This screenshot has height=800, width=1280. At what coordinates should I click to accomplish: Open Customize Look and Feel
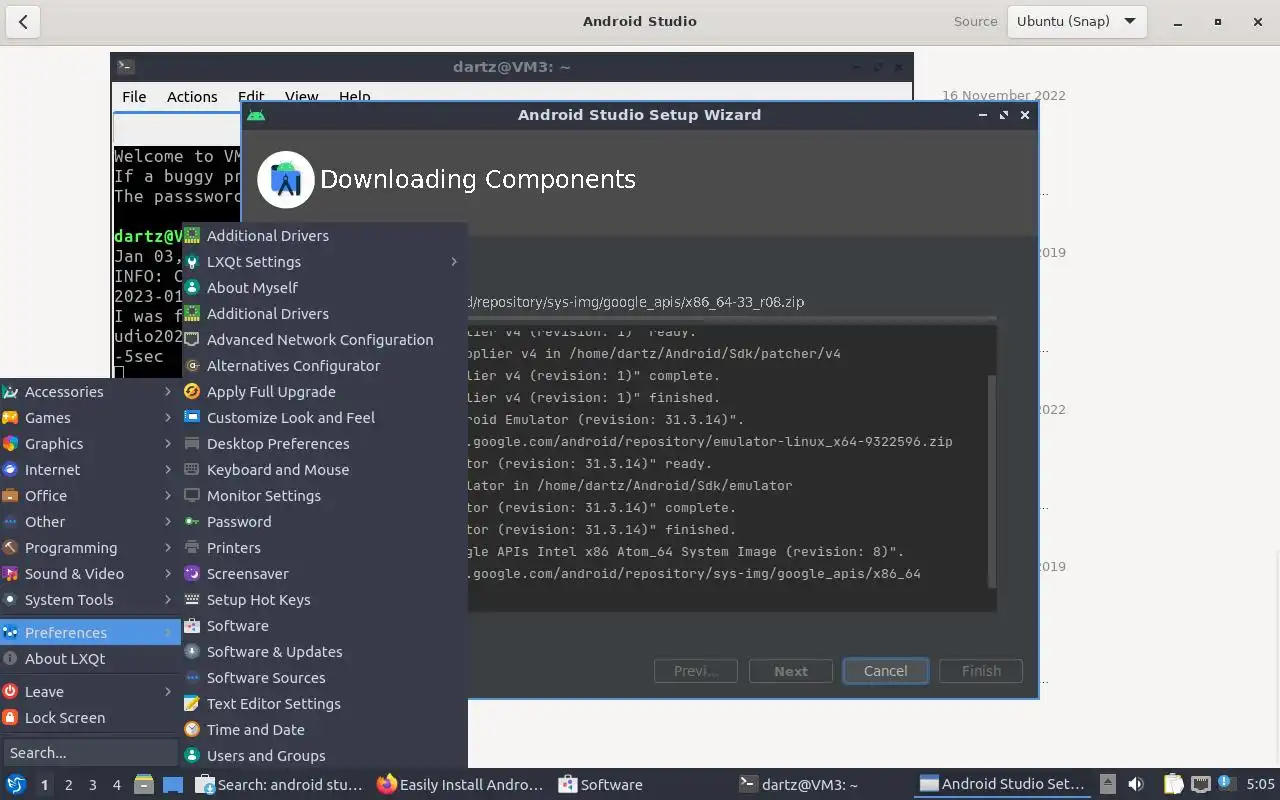[x=324, y=417]
